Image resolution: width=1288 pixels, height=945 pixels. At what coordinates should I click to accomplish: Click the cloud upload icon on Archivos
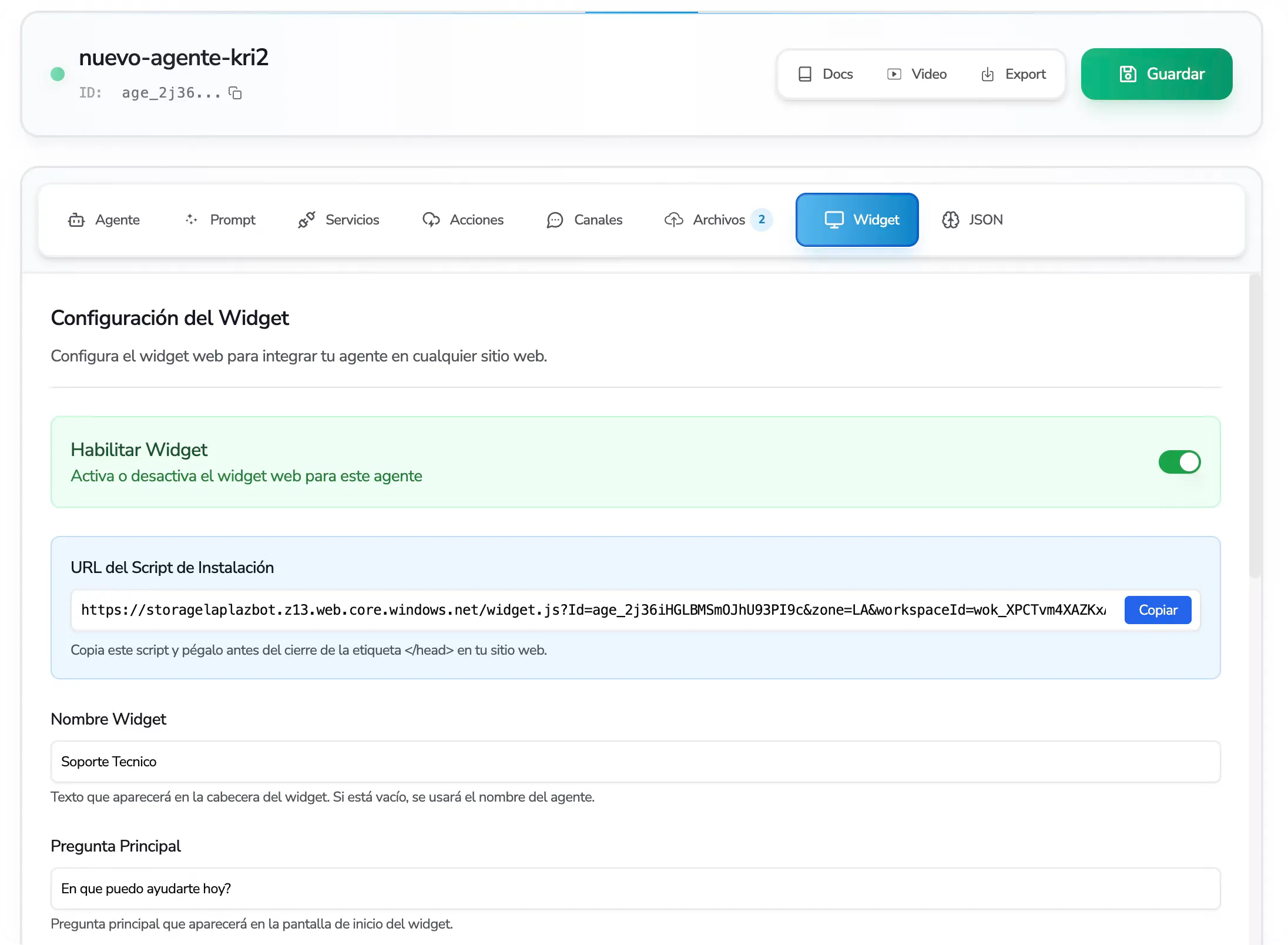click(673, 220)
